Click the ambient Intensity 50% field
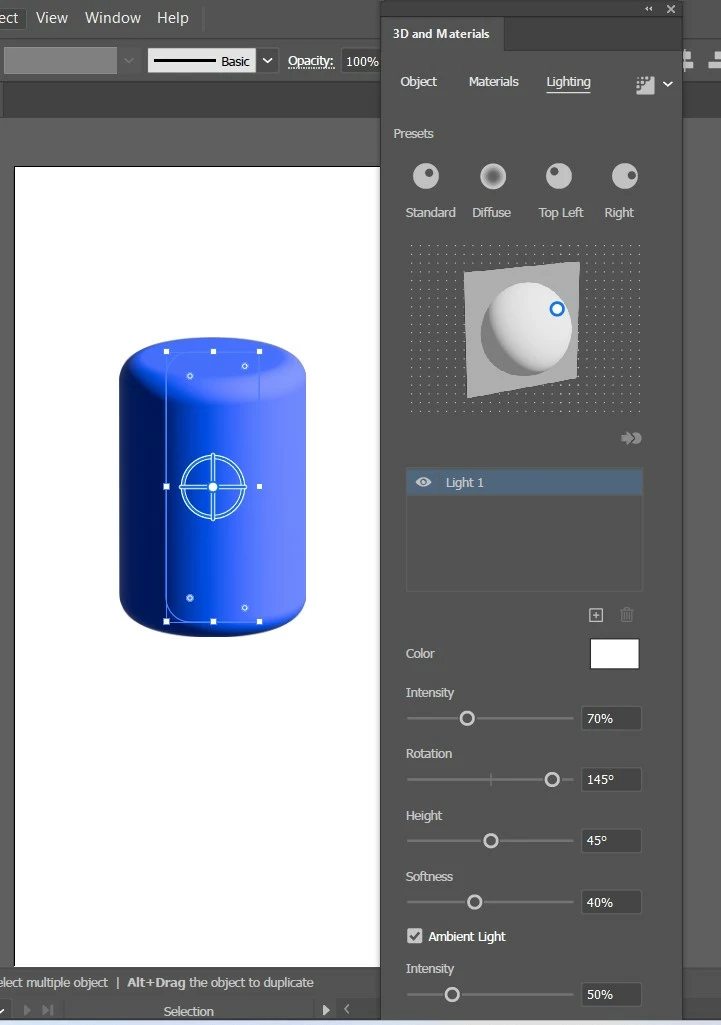721x1025 pixels. 611,994
